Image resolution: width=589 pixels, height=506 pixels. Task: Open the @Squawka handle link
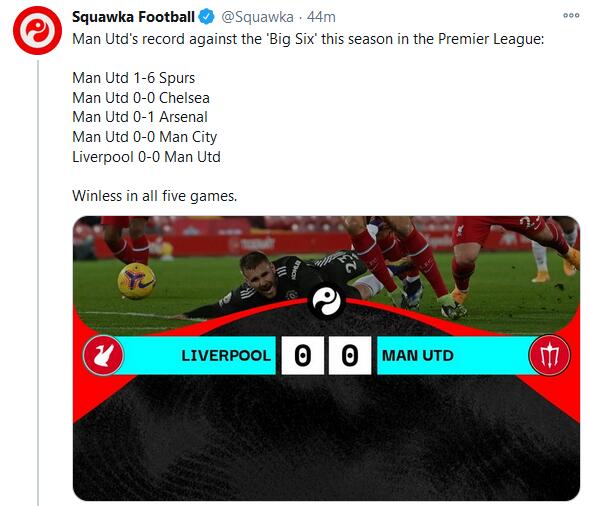coord(257,17)
